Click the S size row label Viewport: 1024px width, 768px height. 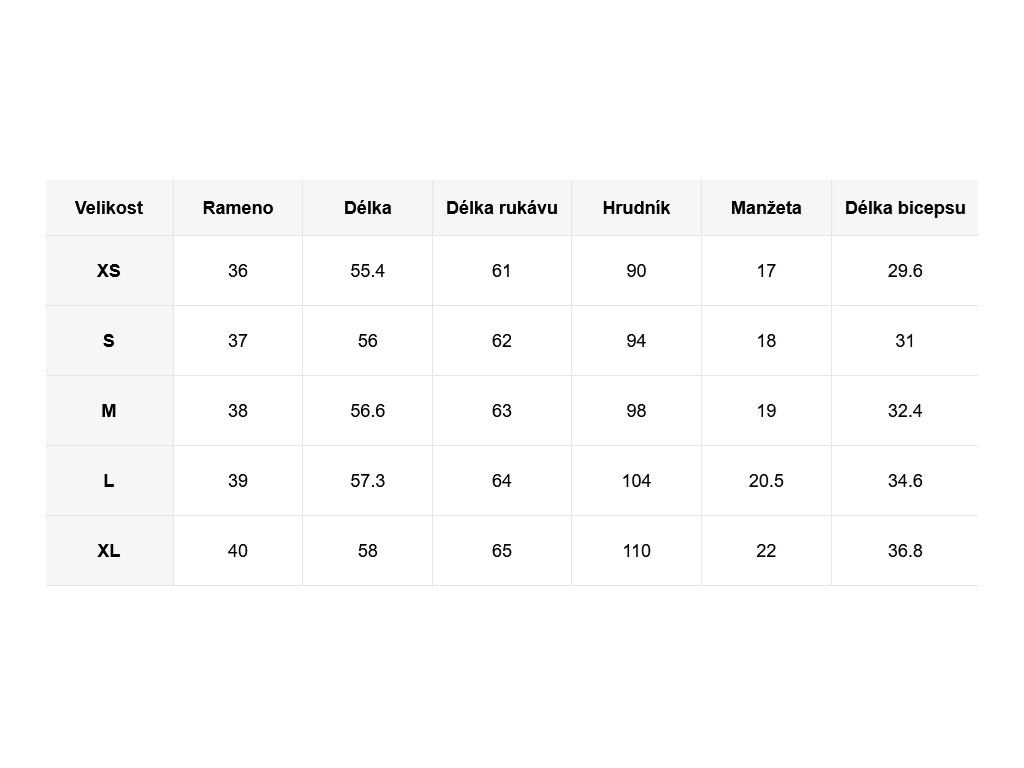pyautogui.click(x=109, y=341)
